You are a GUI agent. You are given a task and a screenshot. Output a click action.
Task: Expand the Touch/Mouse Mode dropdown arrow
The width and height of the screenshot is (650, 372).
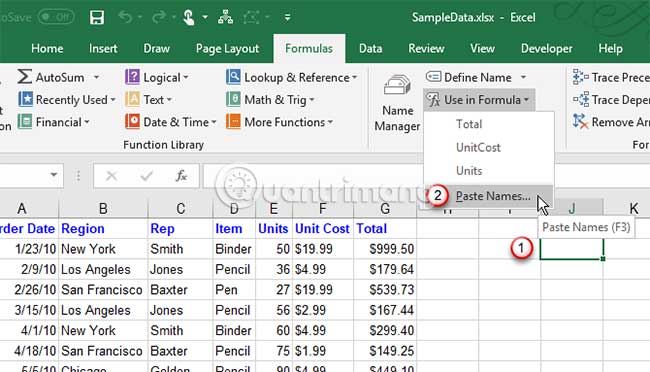pyautogui.click(x=205, y=17)
